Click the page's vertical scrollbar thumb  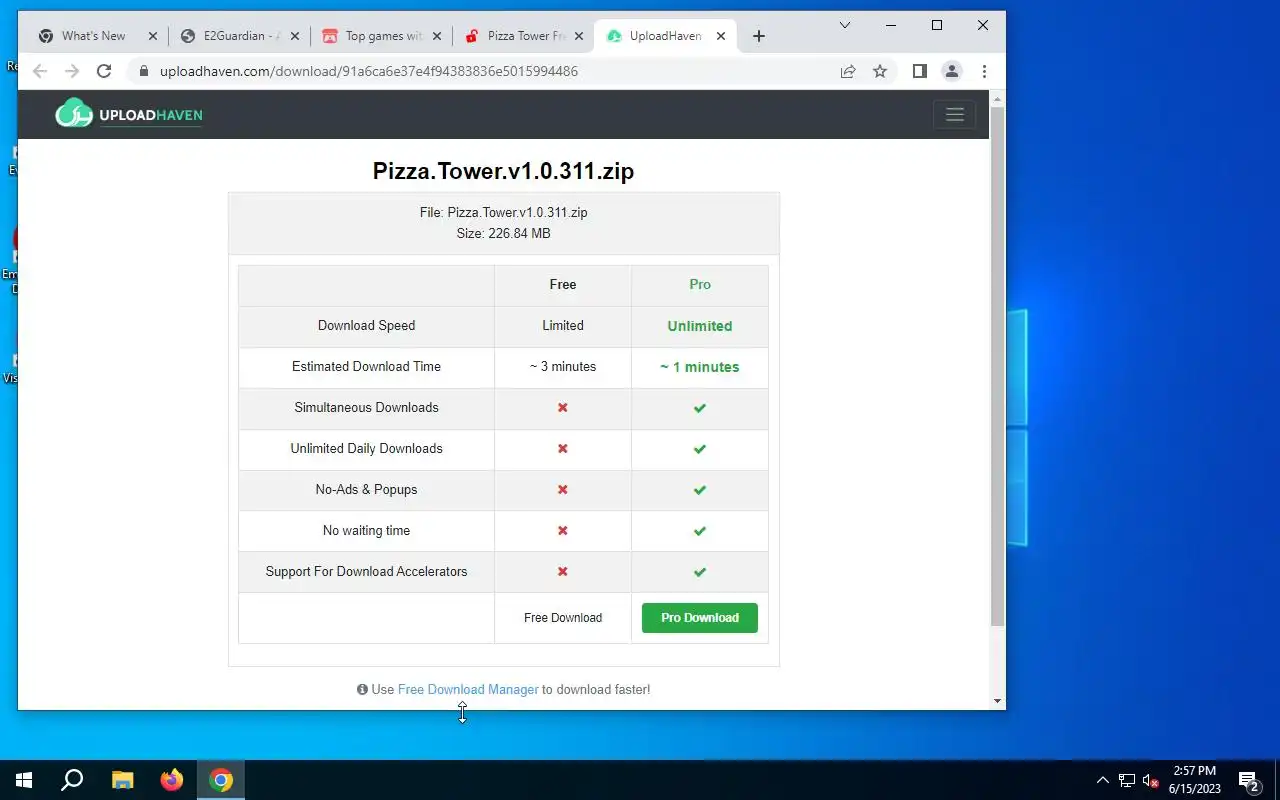click(997, 366)
